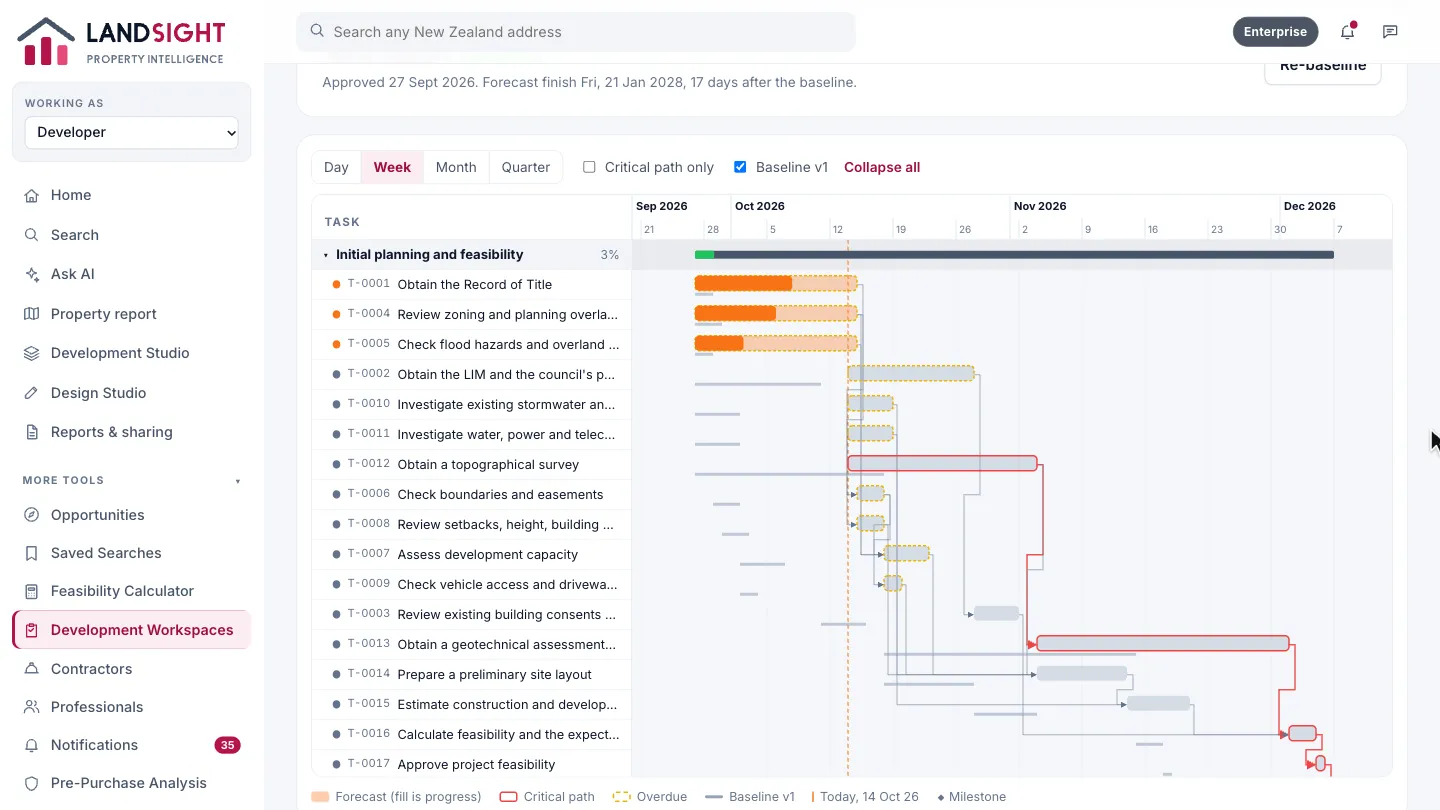Click the Opportunities compass icon
Image resolution: width=1440 pixels, height=810 pixels.
32,515
